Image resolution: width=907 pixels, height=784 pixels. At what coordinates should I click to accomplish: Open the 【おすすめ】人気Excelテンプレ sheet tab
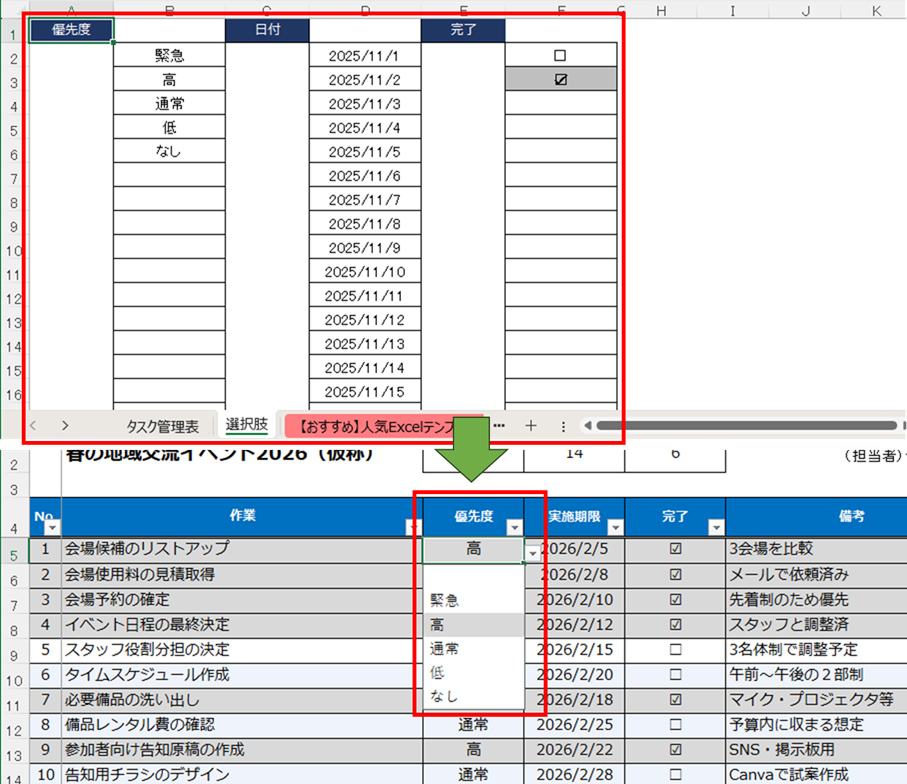tap(384, 426)
